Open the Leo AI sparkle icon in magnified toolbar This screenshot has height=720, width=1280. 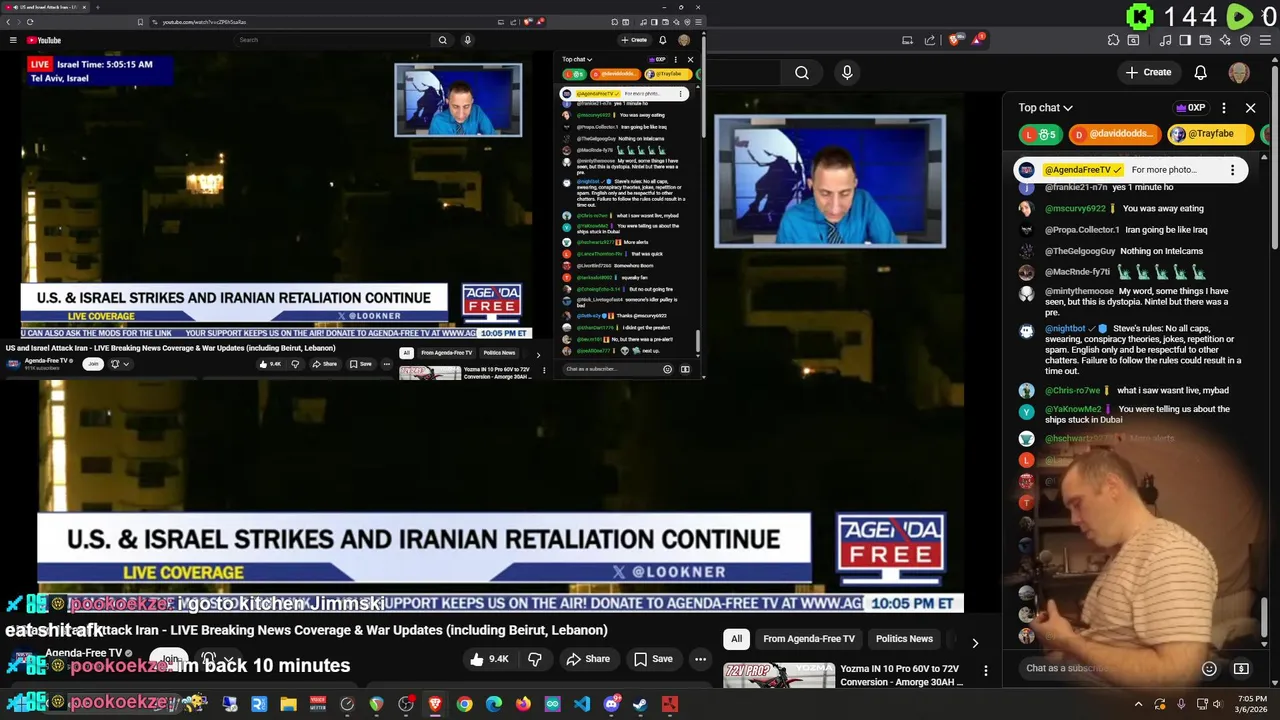click(1225, 40)
